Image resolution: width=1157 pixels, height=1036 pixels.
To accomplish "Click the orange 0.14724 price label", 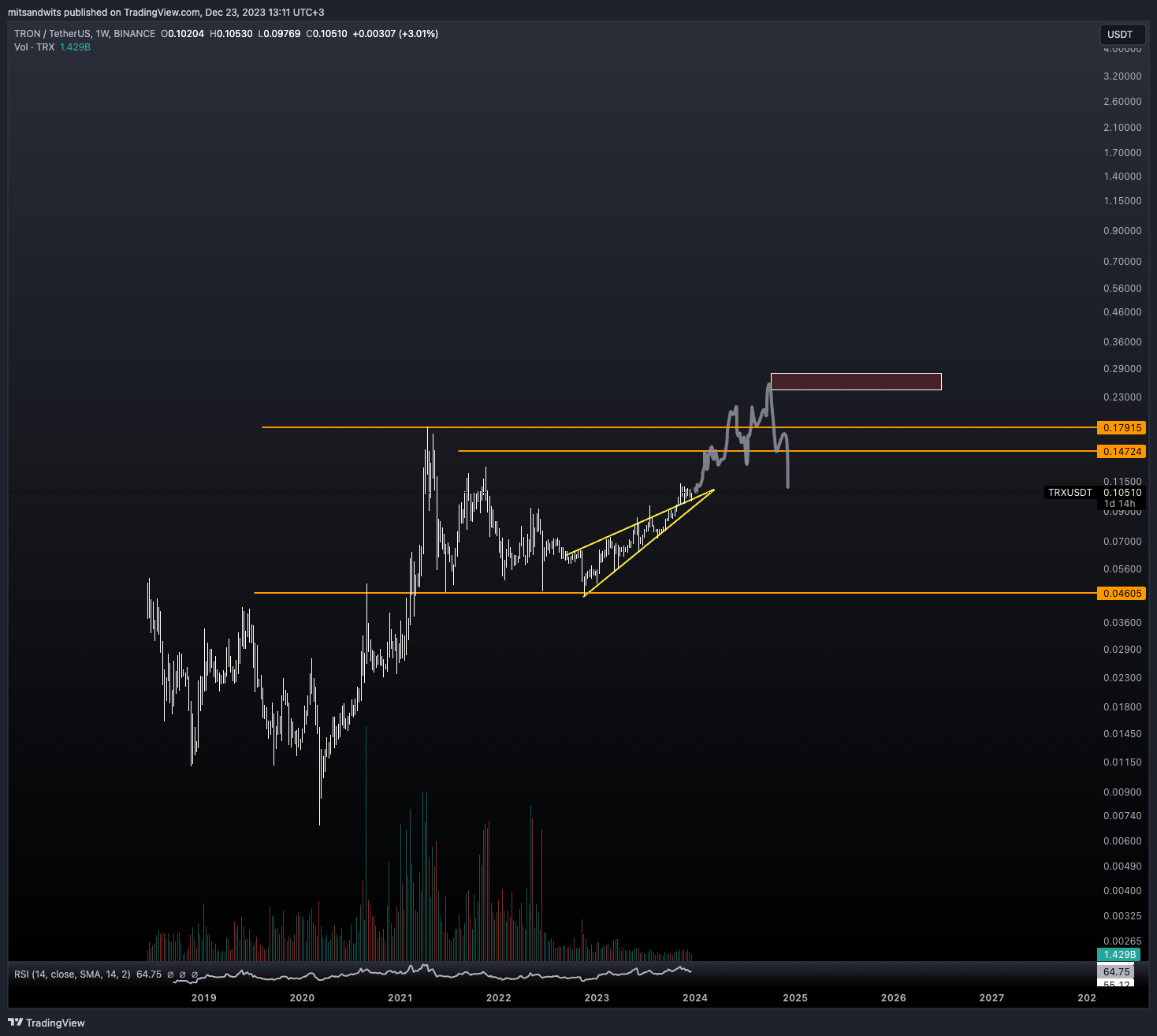I will coord(1122,452).
